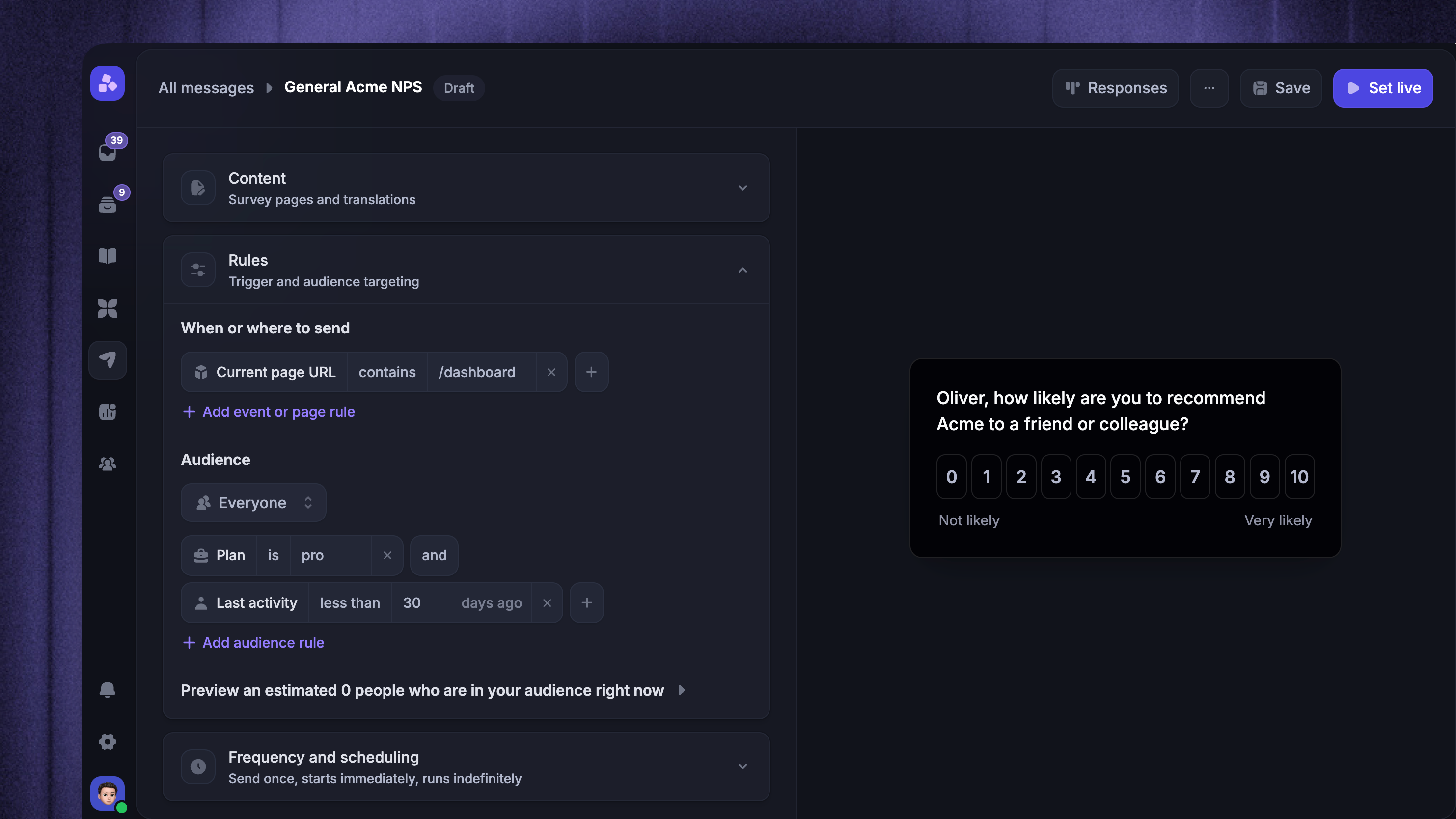Open the settings gear

[108, 741]
